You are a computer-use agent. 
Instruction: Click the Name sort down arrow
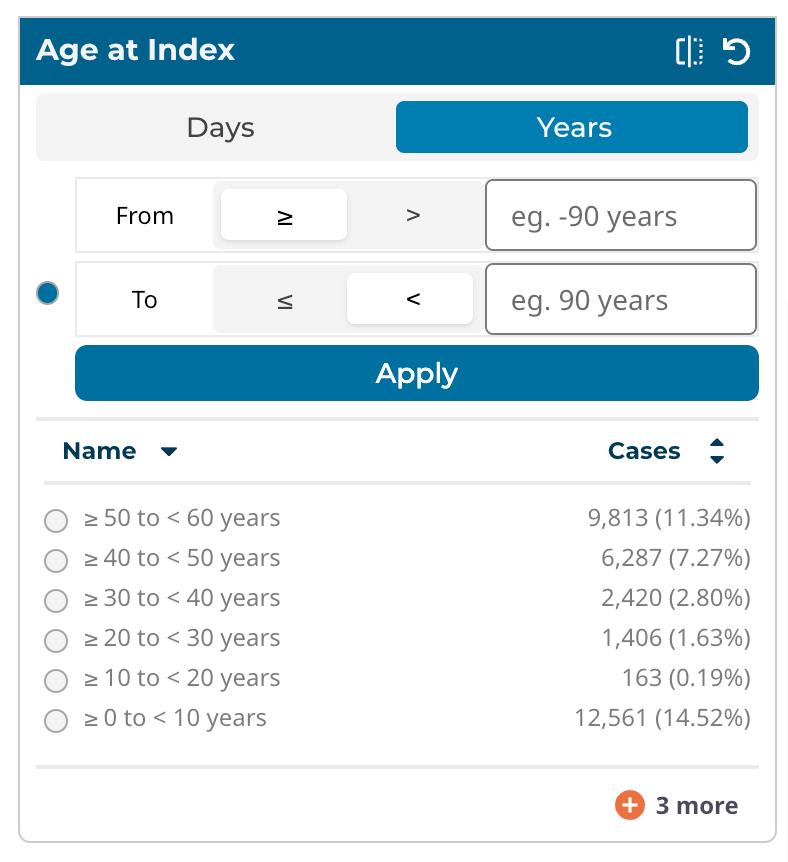pyautogui.click(x=169, y=452)
